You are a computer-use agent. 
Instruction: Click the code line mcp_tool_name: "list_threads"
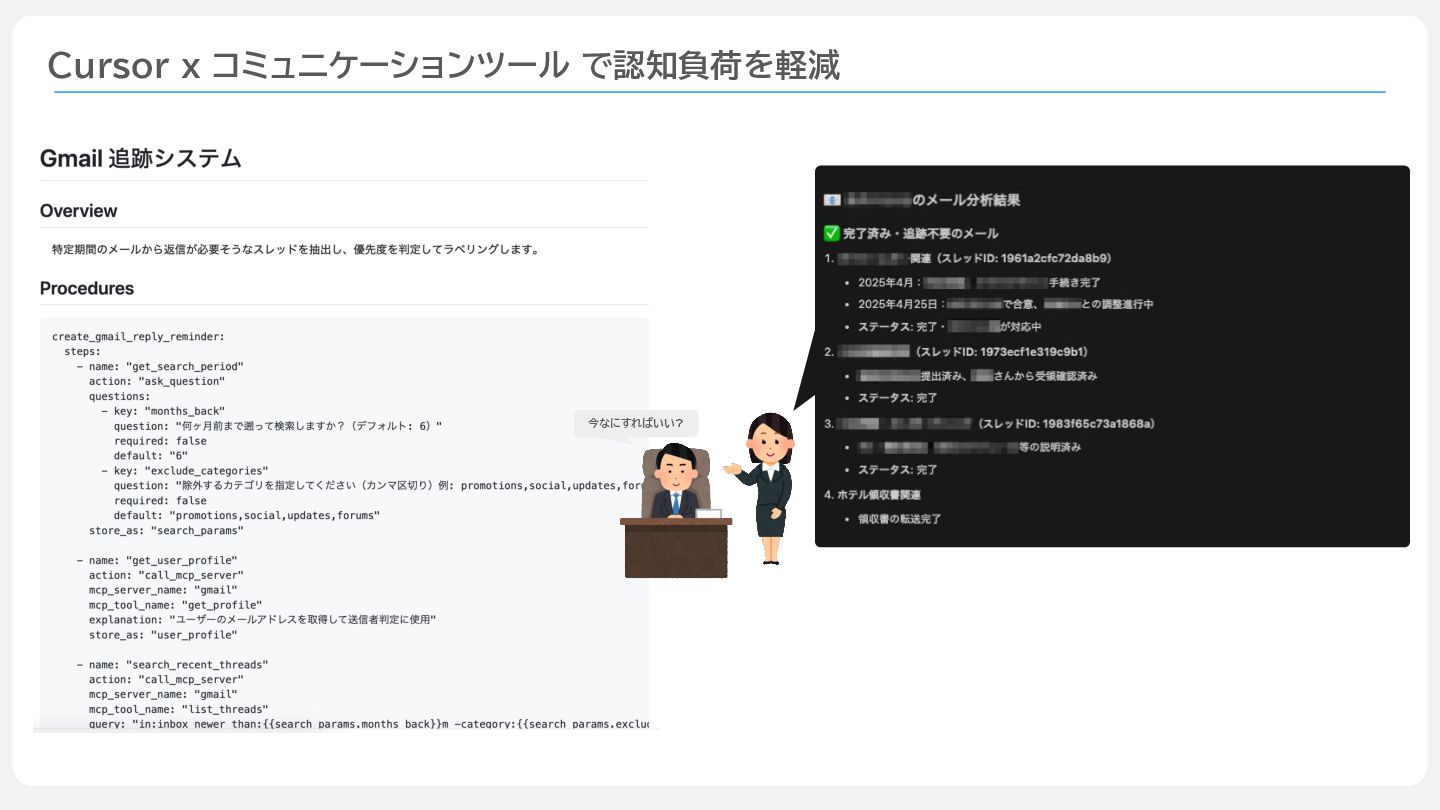click(179, 710)
